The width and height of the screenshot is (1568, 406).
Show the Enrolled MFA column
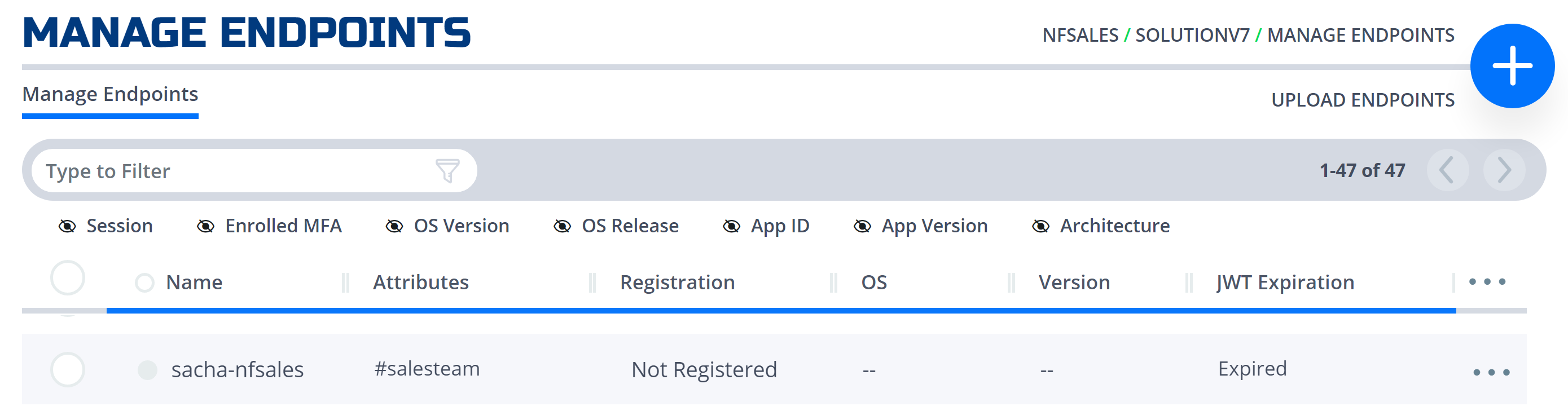click(269, 226)
